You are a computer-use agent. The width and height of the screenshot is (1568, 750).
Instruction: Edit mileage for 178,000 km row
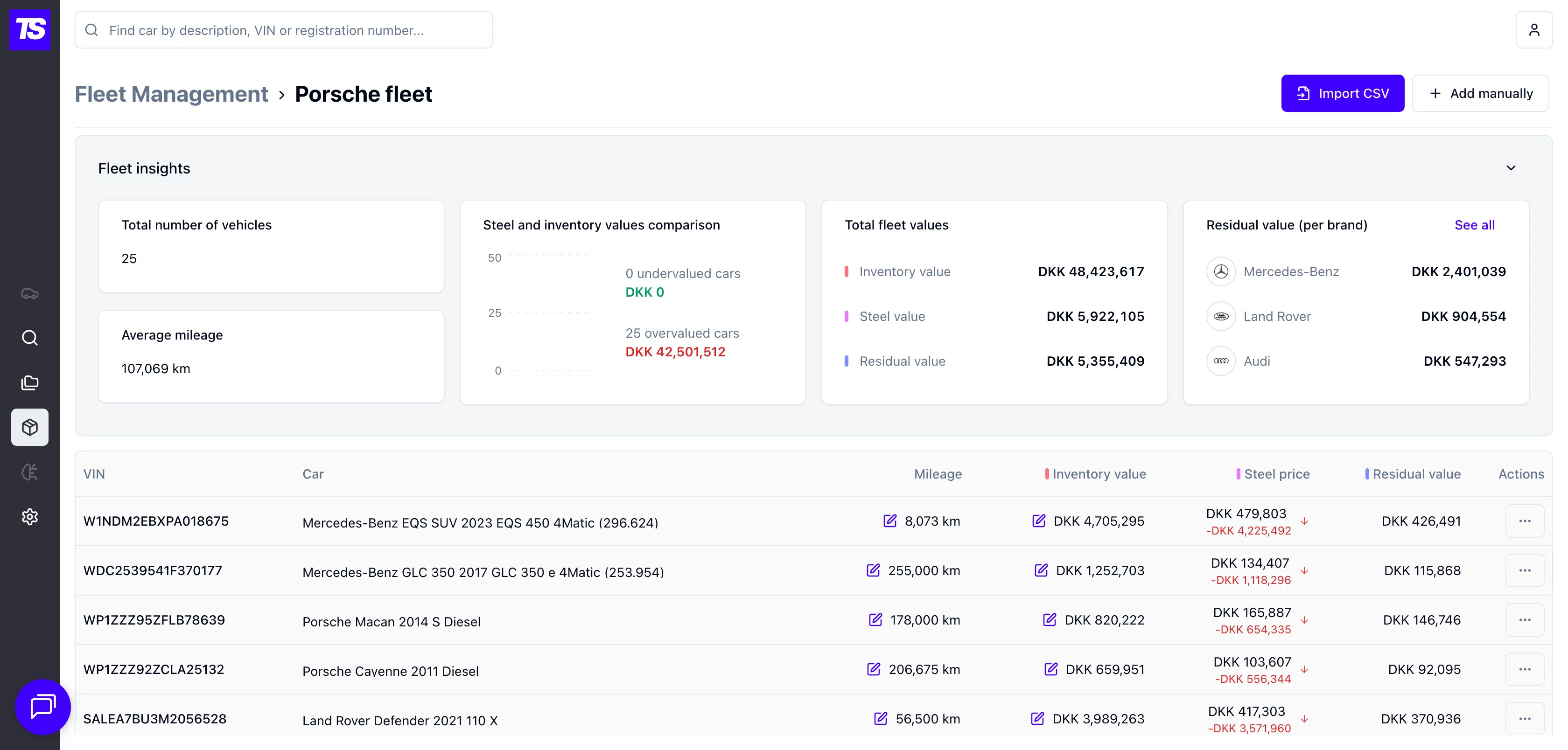(x=875, y=619)
